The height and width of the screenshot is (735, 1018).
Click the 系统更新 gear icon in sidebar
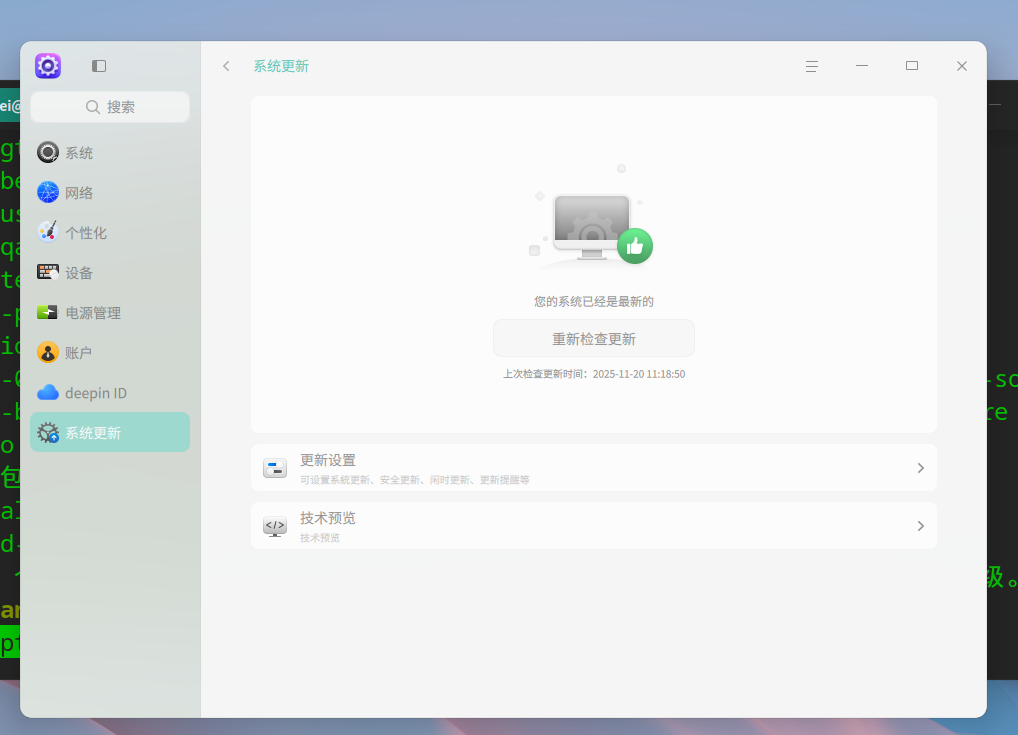[47, 432]
